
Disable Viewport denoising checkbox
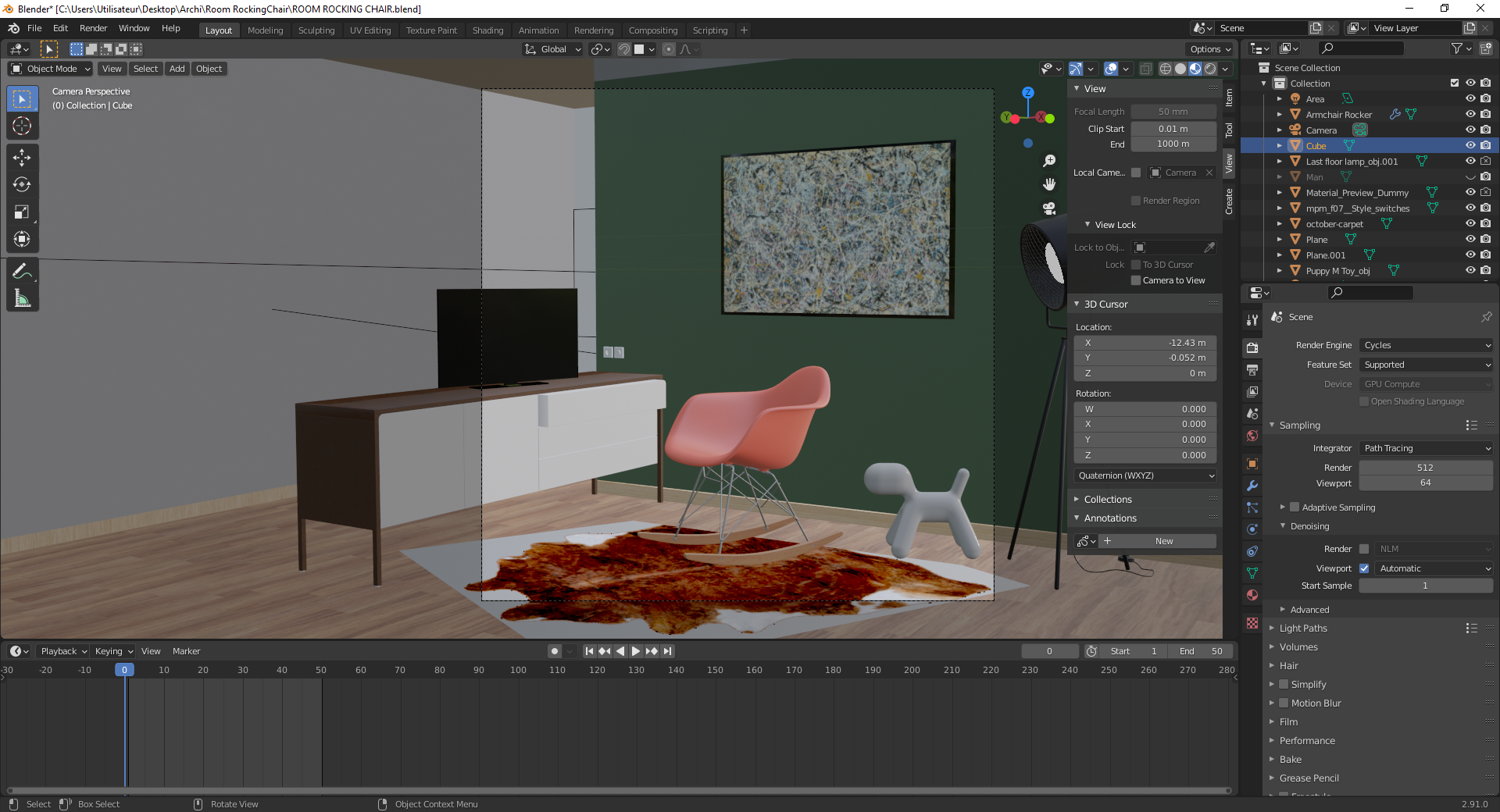click(1364, 568)
